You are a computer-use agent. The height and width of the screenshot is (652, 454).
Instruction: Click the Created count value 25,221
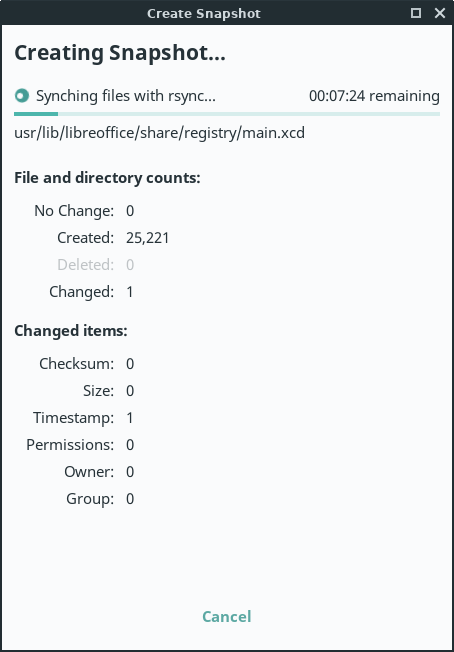148,238
